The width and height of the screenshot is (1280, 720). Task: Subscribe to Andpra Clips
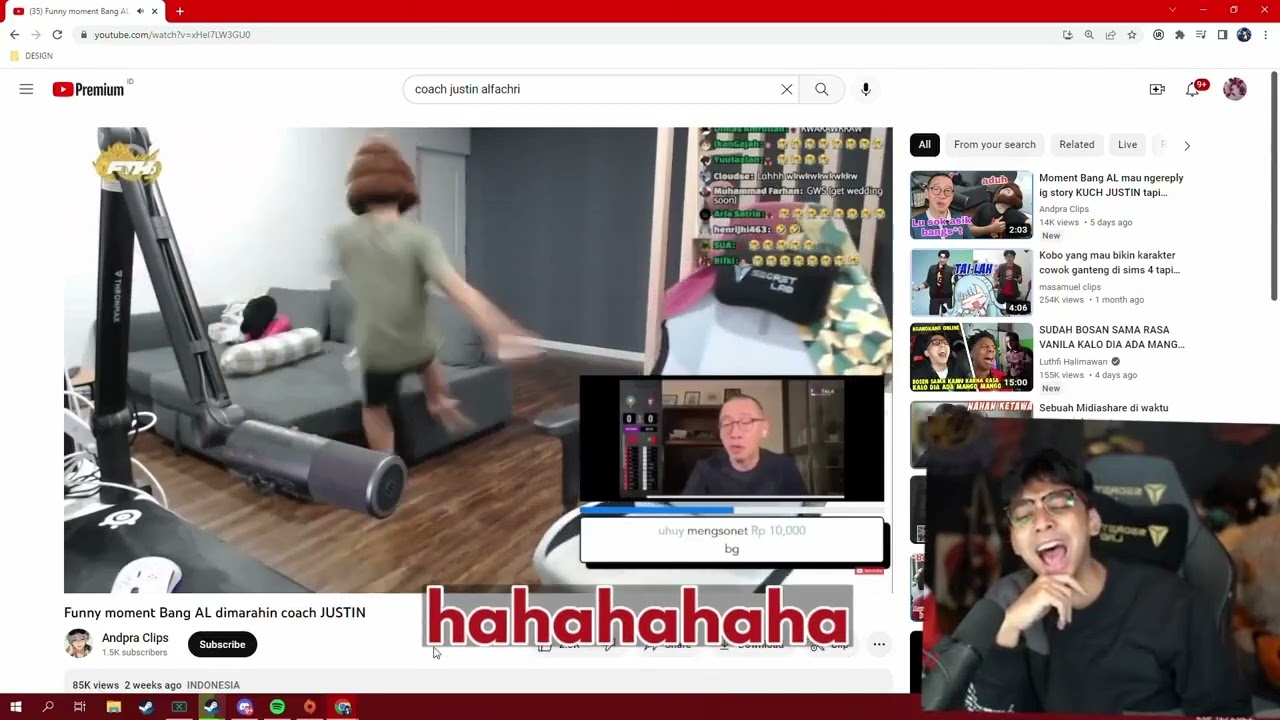click(x=222, y=645)
